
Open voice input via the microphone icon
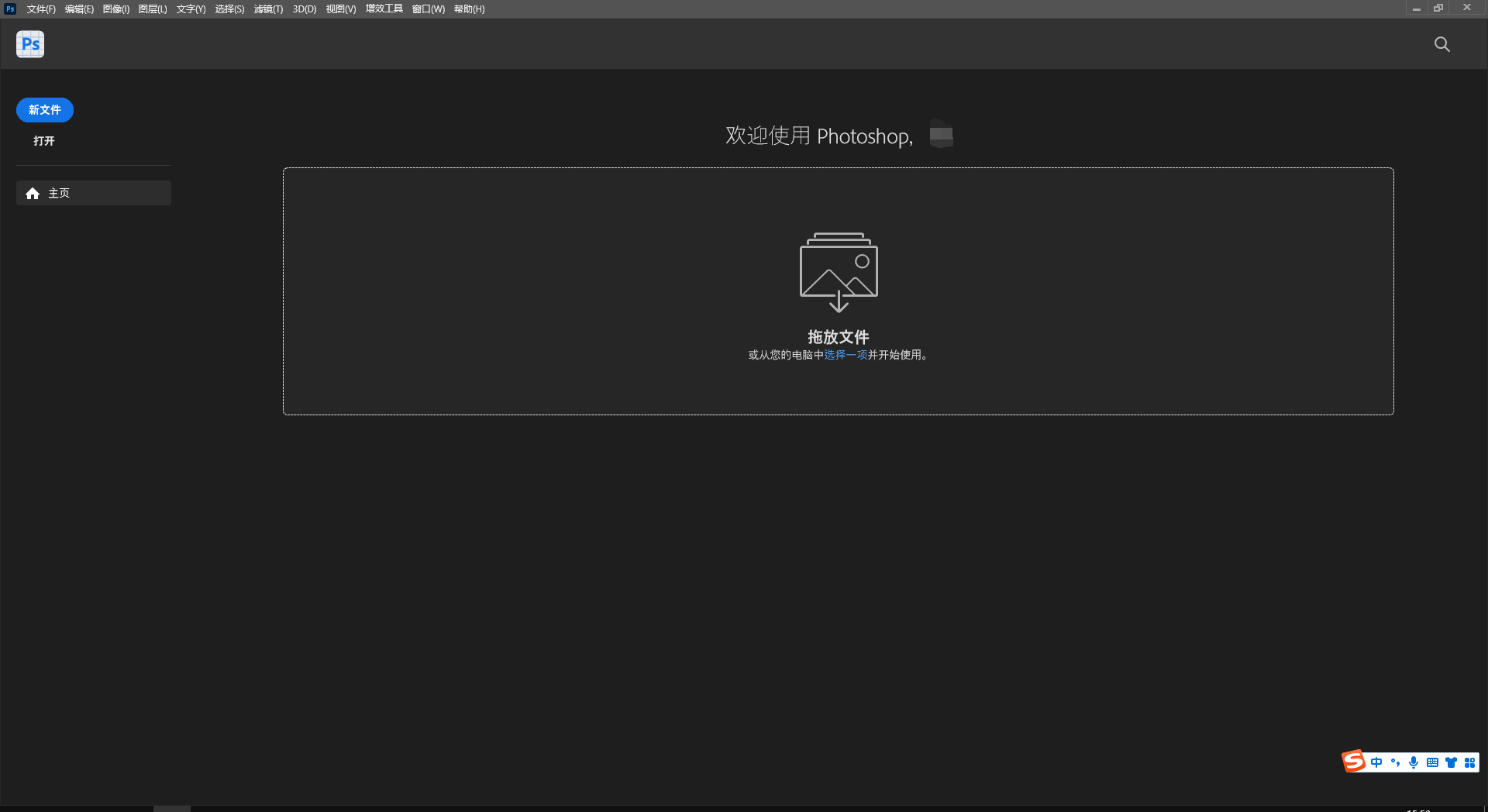click(1413, 762)
